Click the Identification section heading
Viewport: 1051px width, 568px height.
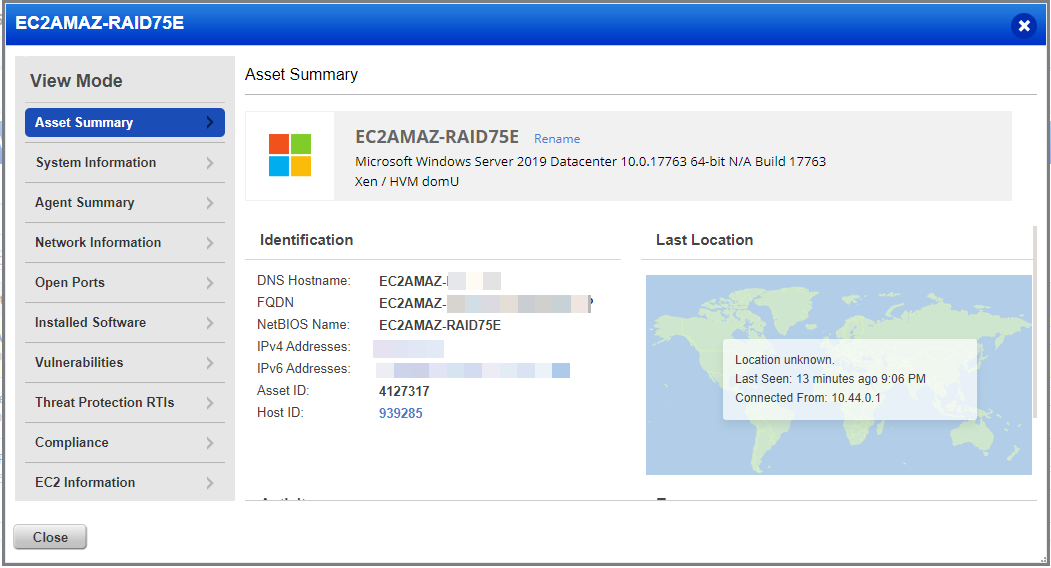click(306, 240)
